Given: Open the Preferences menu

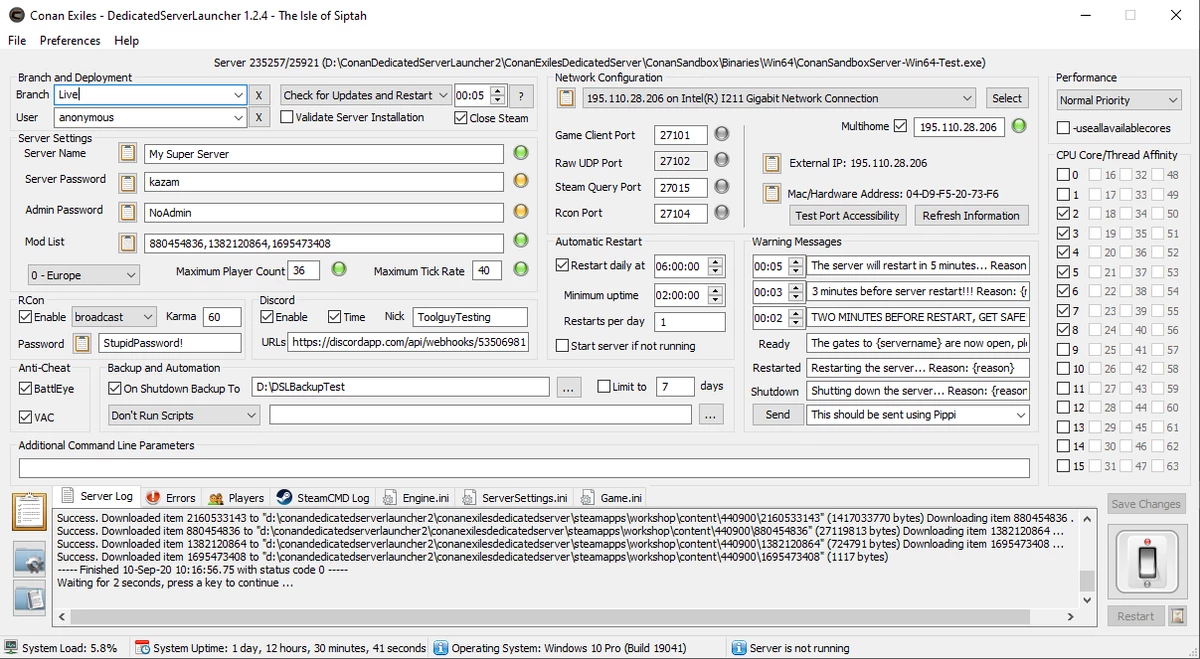Looking at the screenshot, I should pyautogui.click(x=70, y=41).
